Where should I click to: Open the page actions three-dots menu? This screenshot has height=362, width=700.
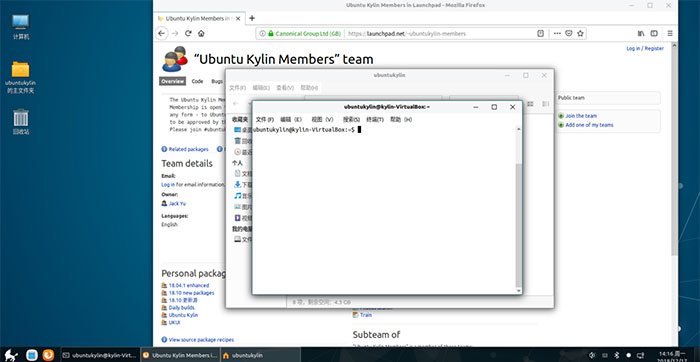click(557, 33)
